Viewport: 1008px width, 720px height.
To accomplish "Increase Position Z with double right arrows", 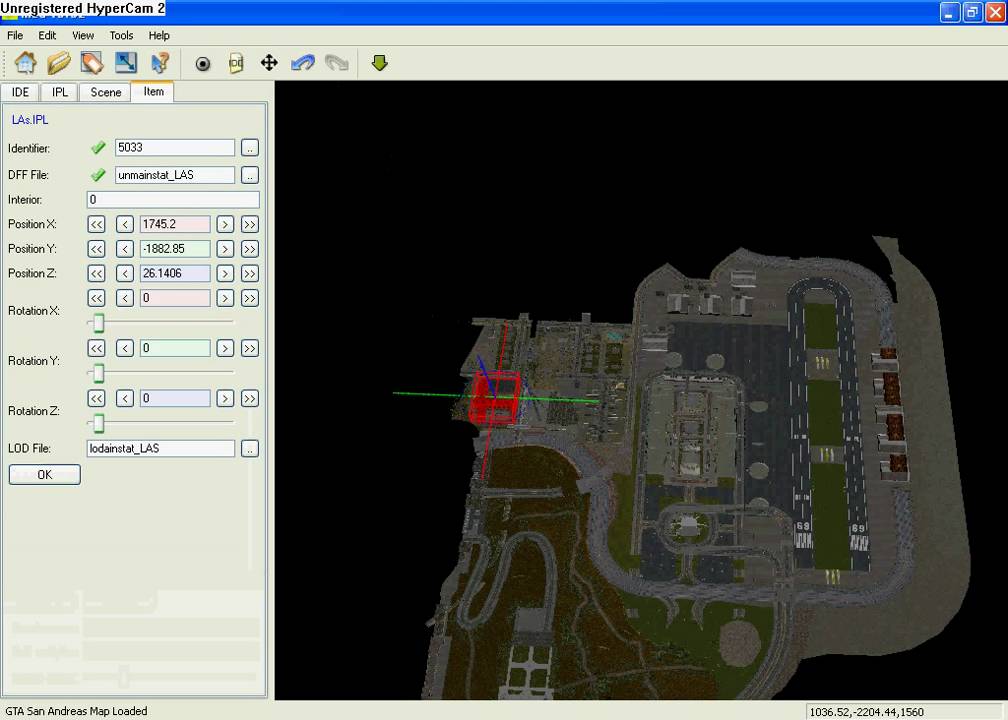I will pos(250,273).
